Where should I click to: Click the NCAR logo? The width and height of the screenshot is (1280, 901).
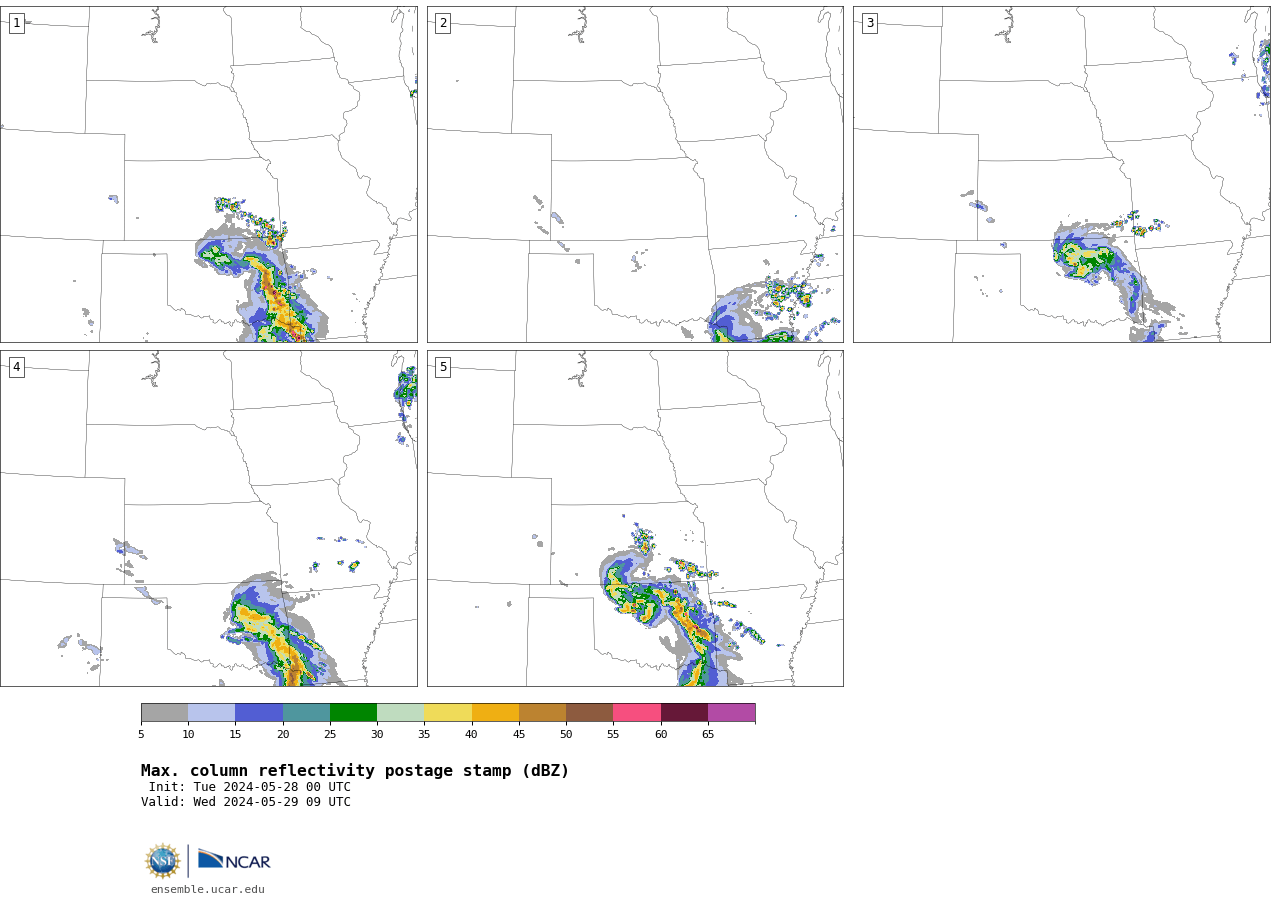[x=234, y=861]
